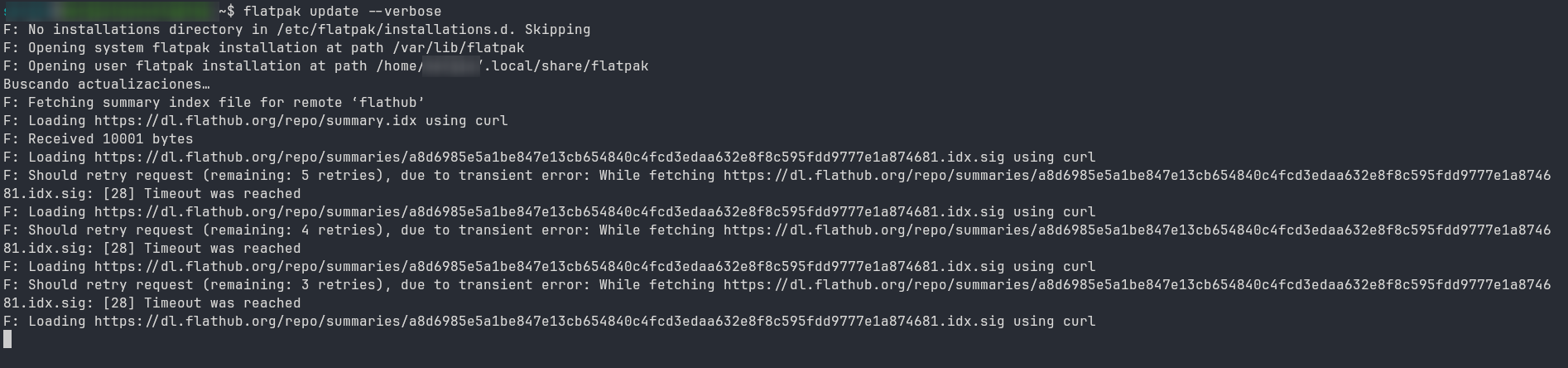Click the word 'Skipping' in the first output line
The width and height of the screenshot is (1568, 368).
557,30
